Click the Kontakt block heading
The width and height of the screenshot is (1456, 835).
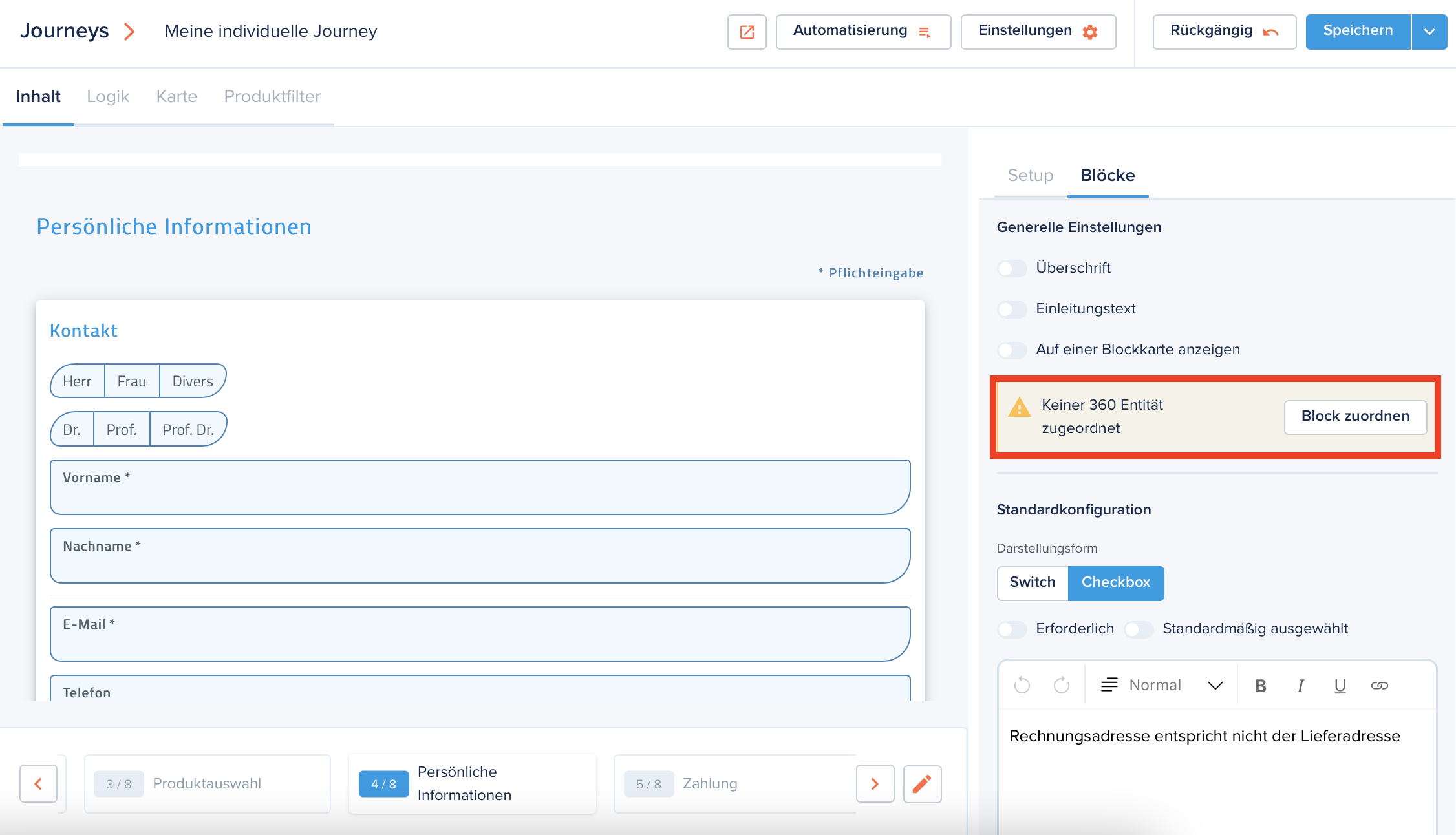[84, 331]
